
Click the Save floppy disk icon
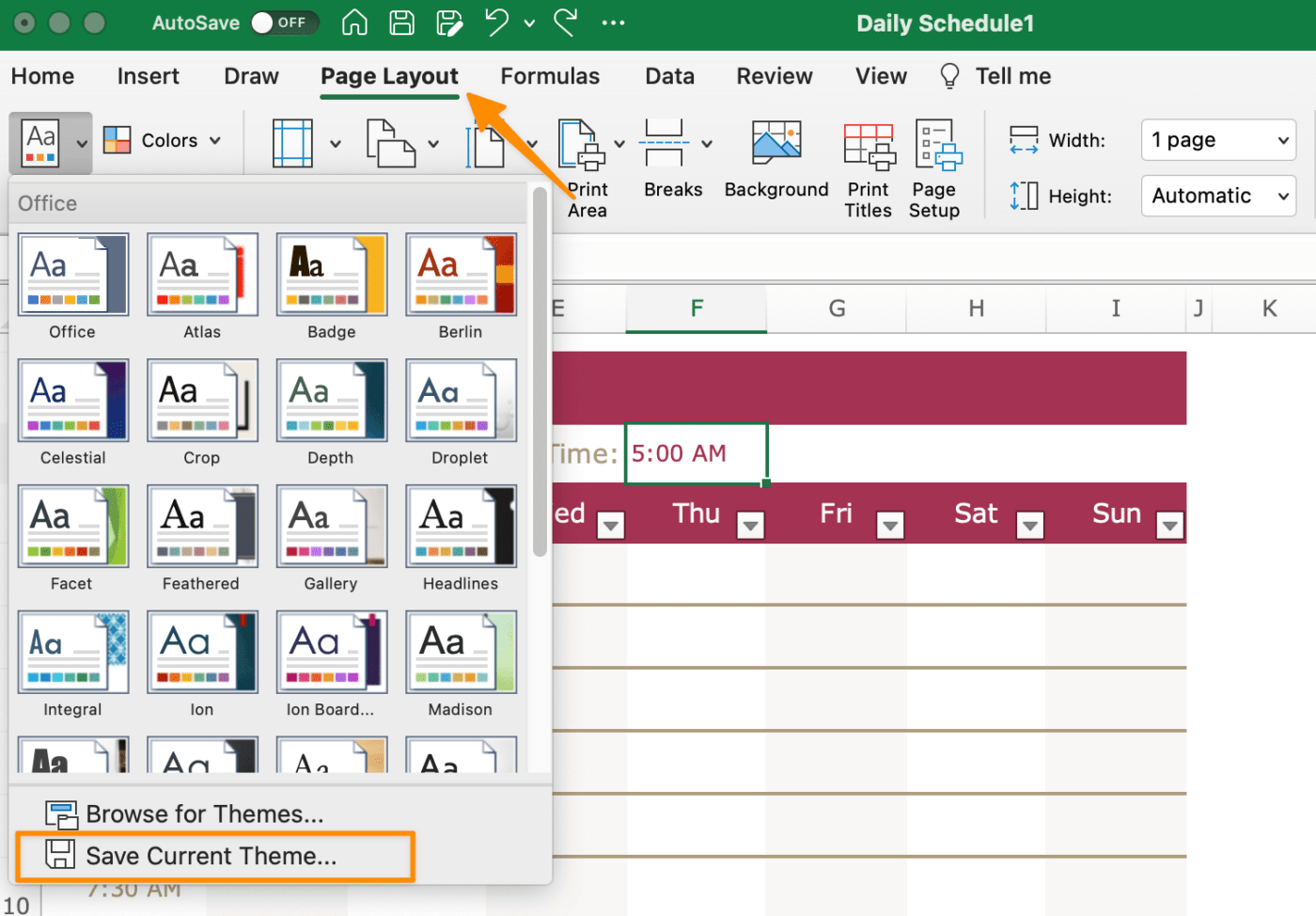click(402, 23)
